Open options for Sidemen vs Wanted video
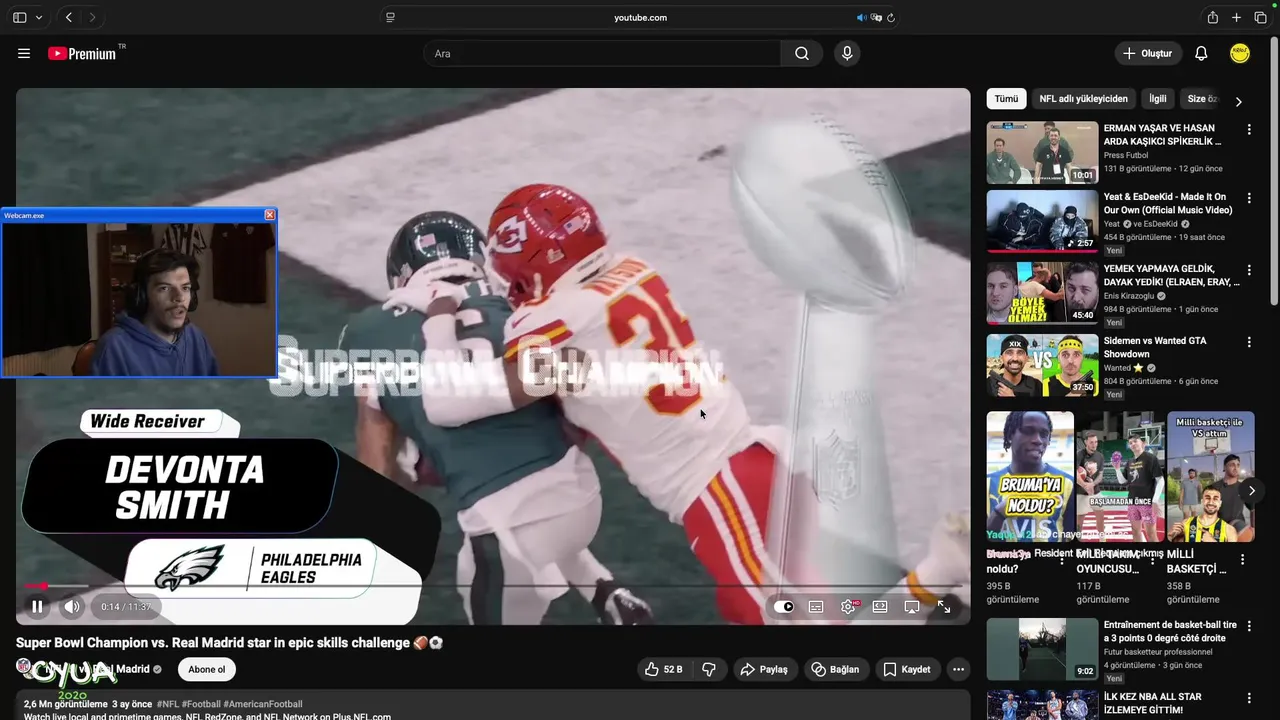This screenshot has height=720, width=1280. pos(1249,342)
